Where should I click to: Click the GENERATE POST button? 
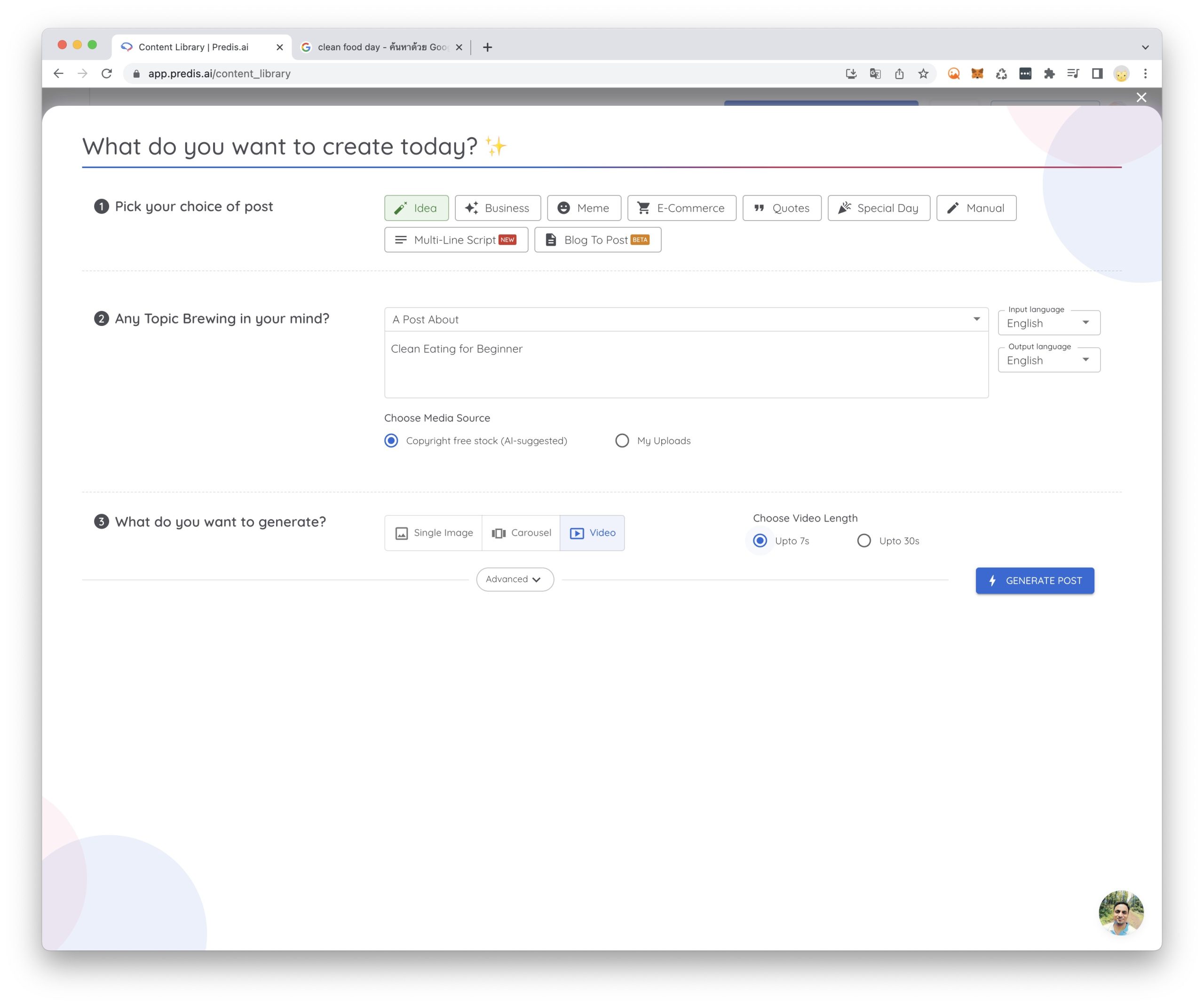[1034, 581]
